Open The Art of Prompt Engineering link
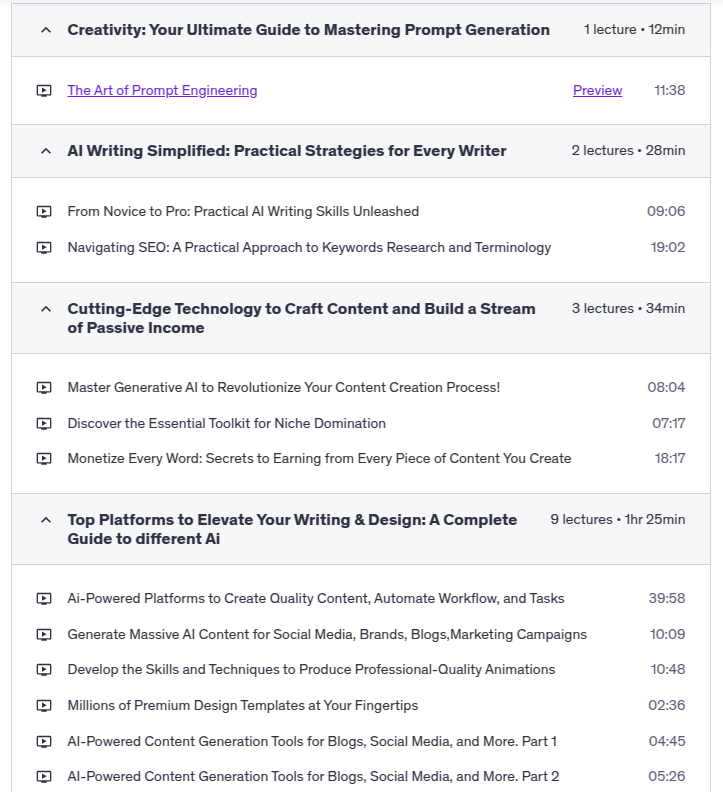 [162, 91]
